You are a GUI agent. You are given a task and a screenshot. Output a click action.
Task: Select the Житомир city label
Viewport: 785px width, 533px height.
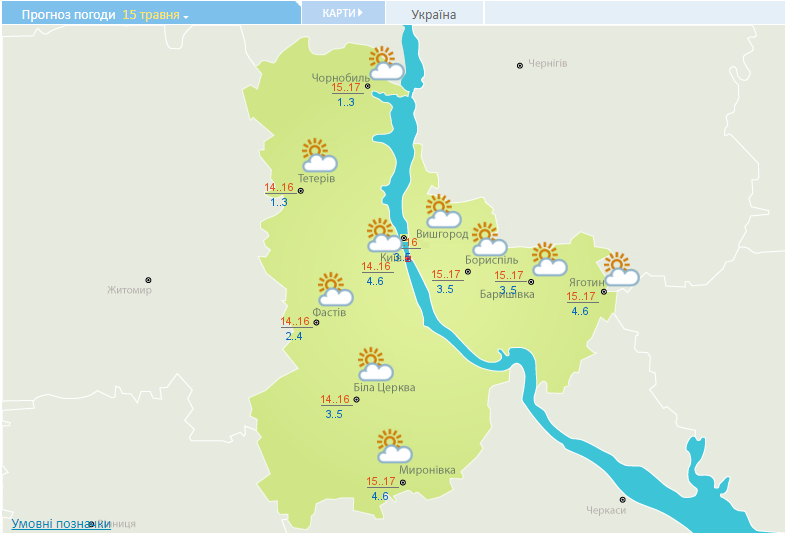[x=129, y=291]
